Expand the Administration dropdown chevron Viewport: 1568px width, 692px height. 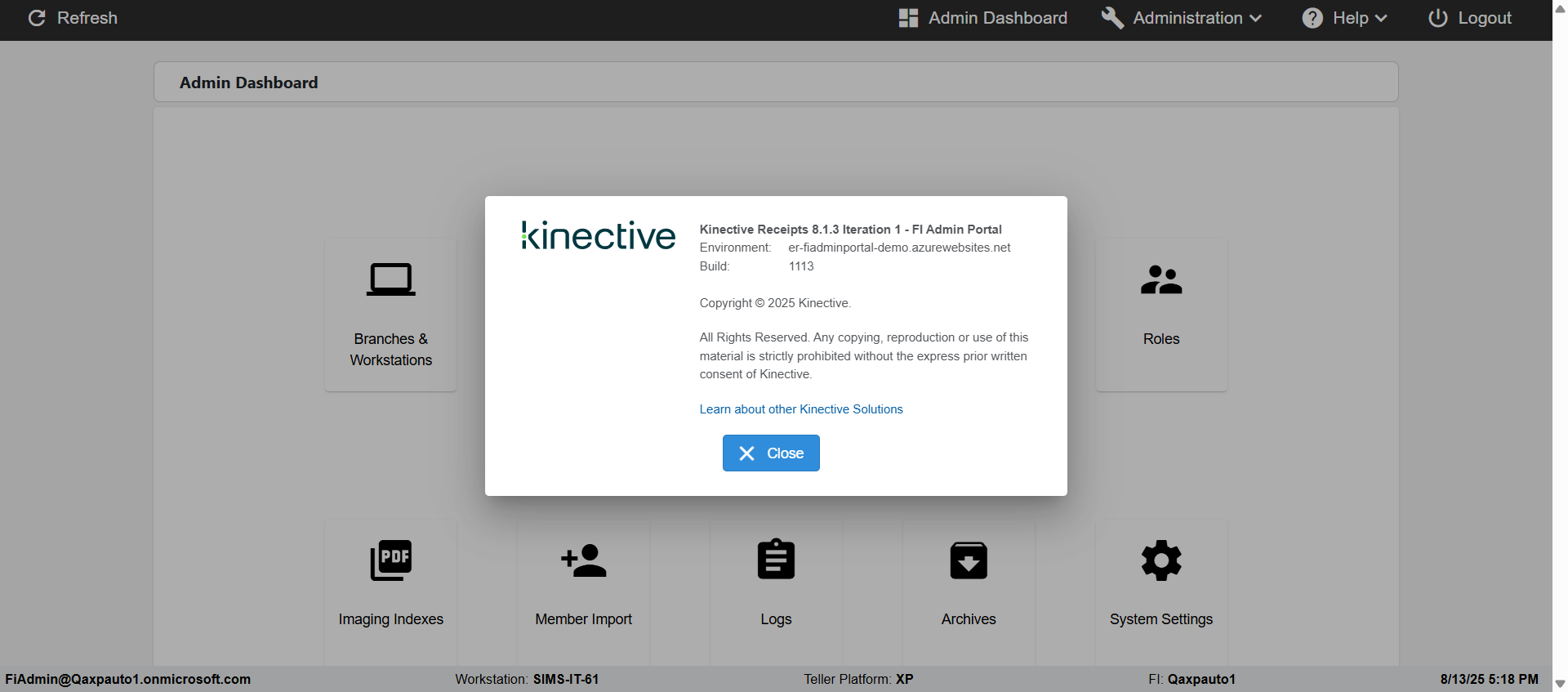[1255, 19]
